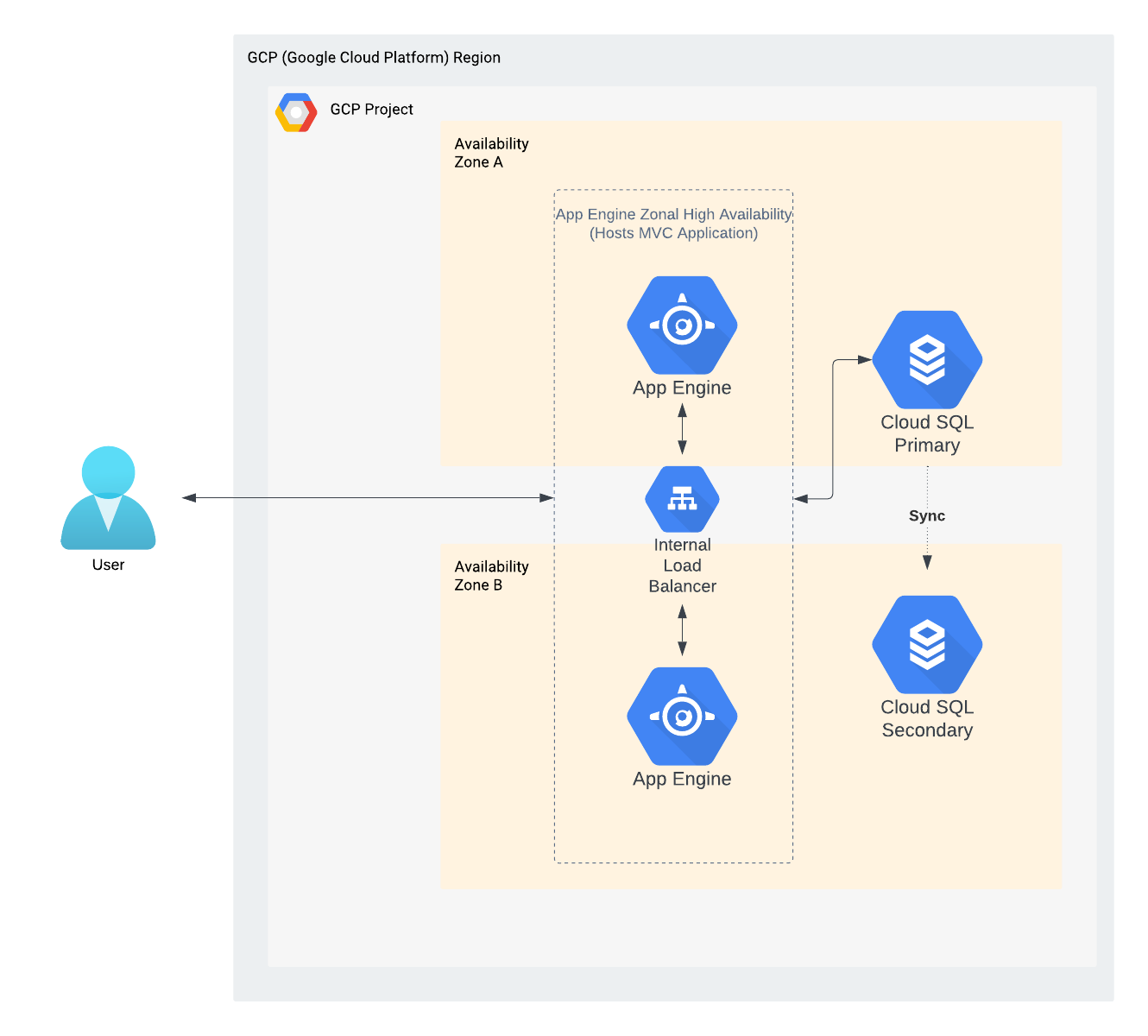The image size is (1148, 1036).
Task: Select the 'Availability Zone B' label
Action: point(491,576)
